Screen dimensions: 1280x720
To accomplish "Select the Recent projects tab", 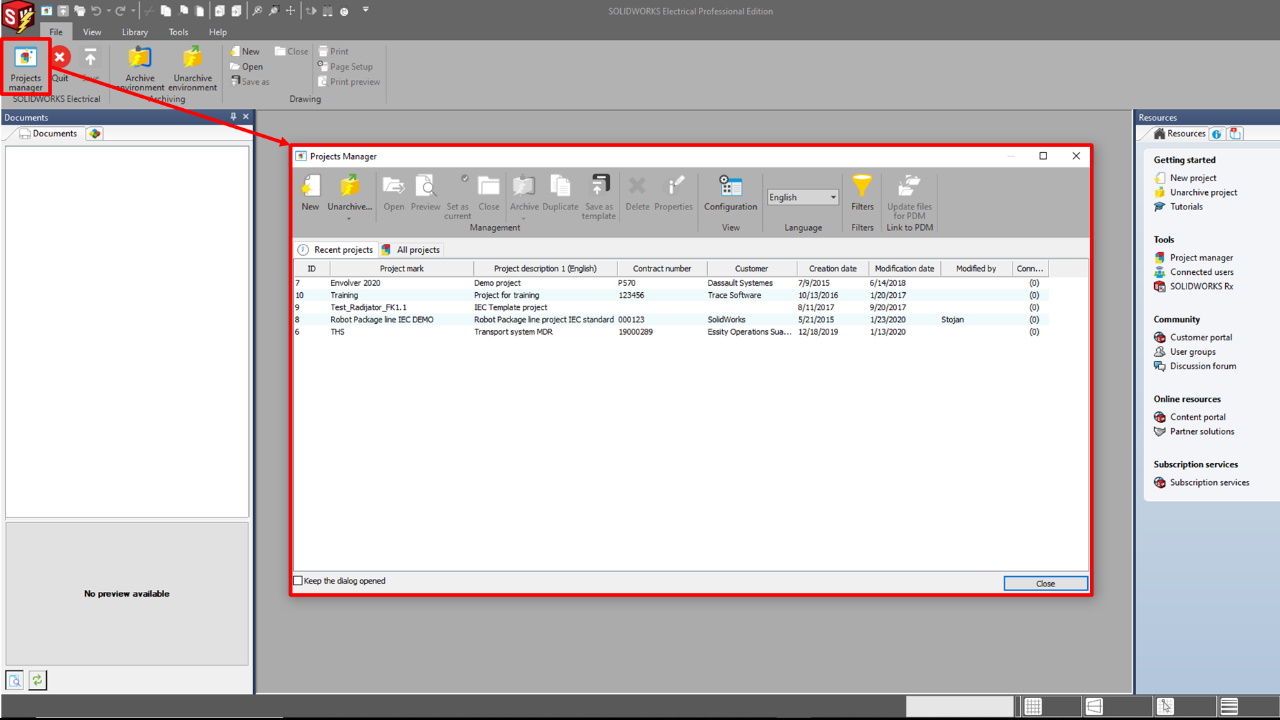I will pyautogui.click(x=335, y=250).
